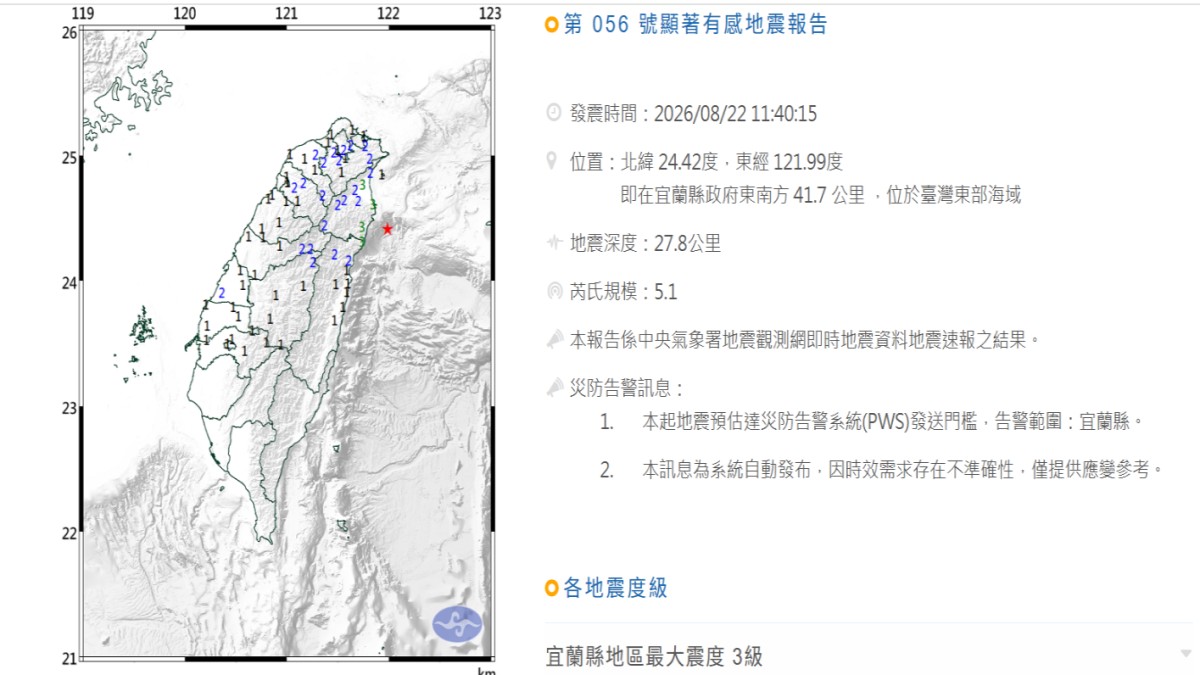
Task: Click the clock icon beside 發震時間
Action: coord(553,113)
